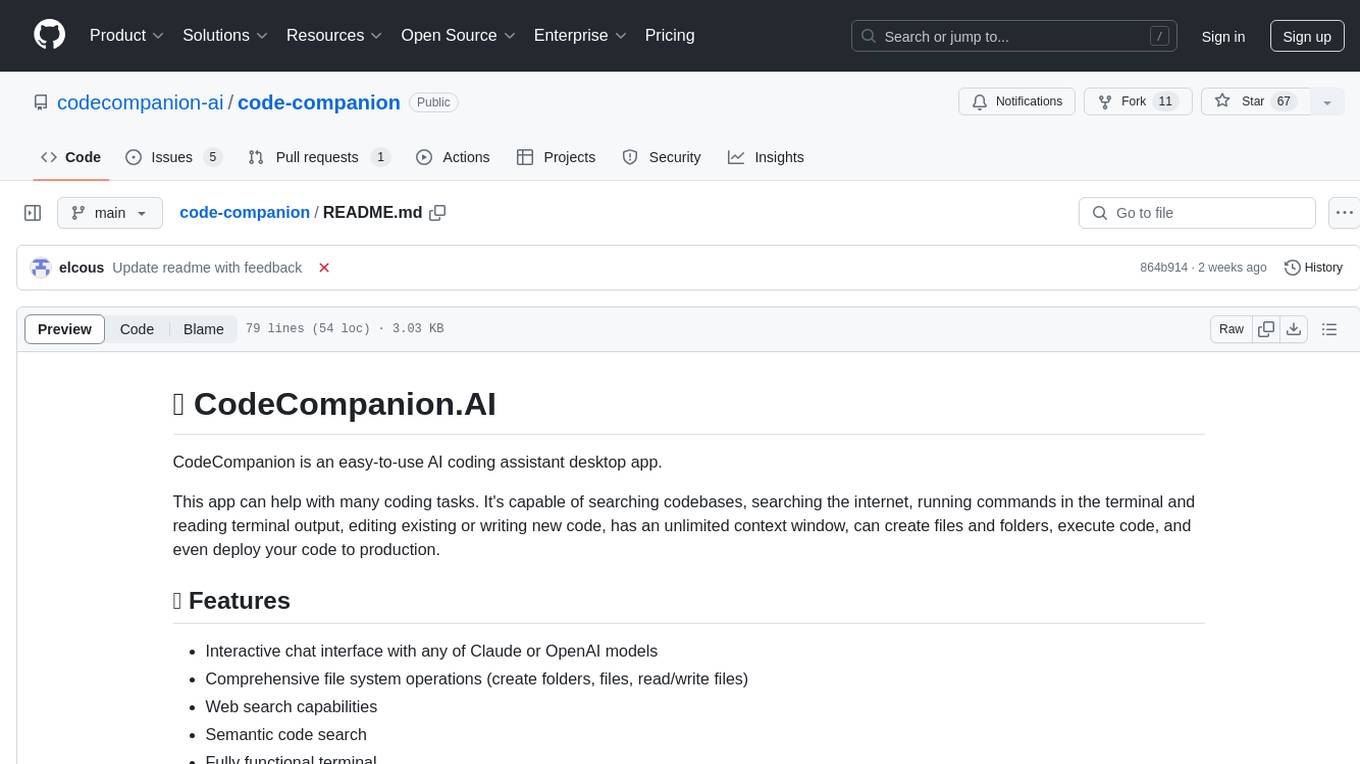Click the Notifications bell button
The width and height of the screenshot is (1360, 764).
(x=1017, y=102)
